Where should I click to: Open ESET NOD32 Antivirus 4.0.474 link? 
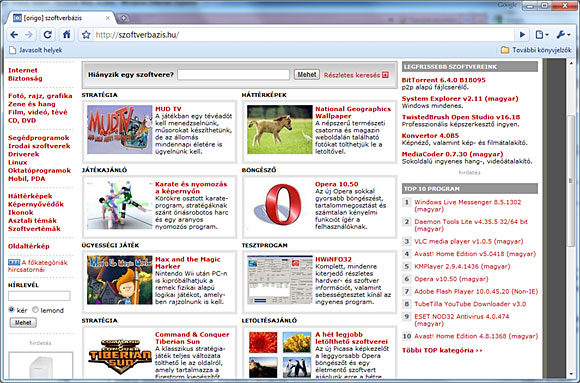click(462, 320)
